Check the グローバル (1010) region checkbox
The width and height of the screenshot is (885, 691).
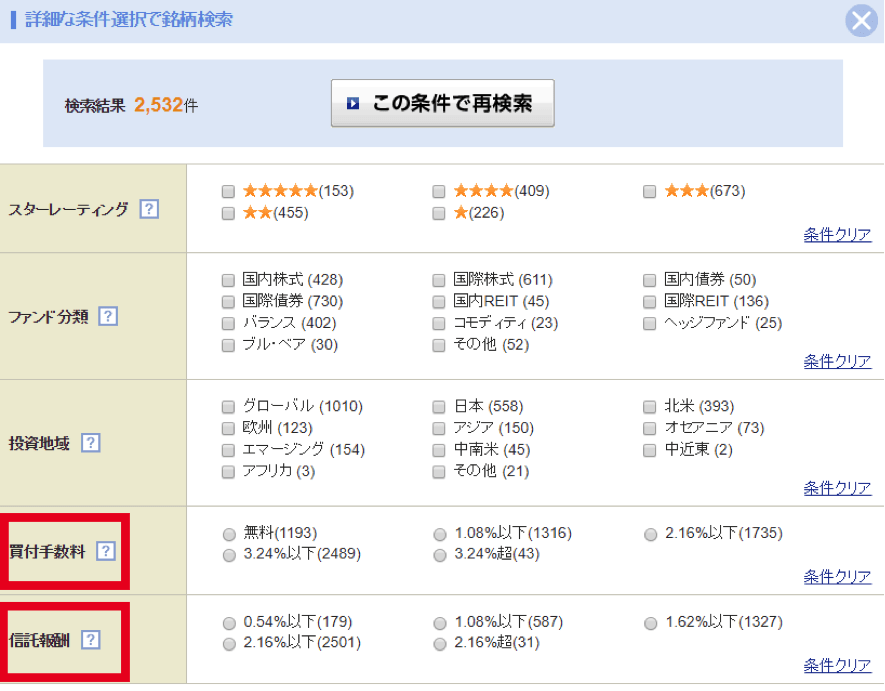pyautogui.click(x=229, y=407)
